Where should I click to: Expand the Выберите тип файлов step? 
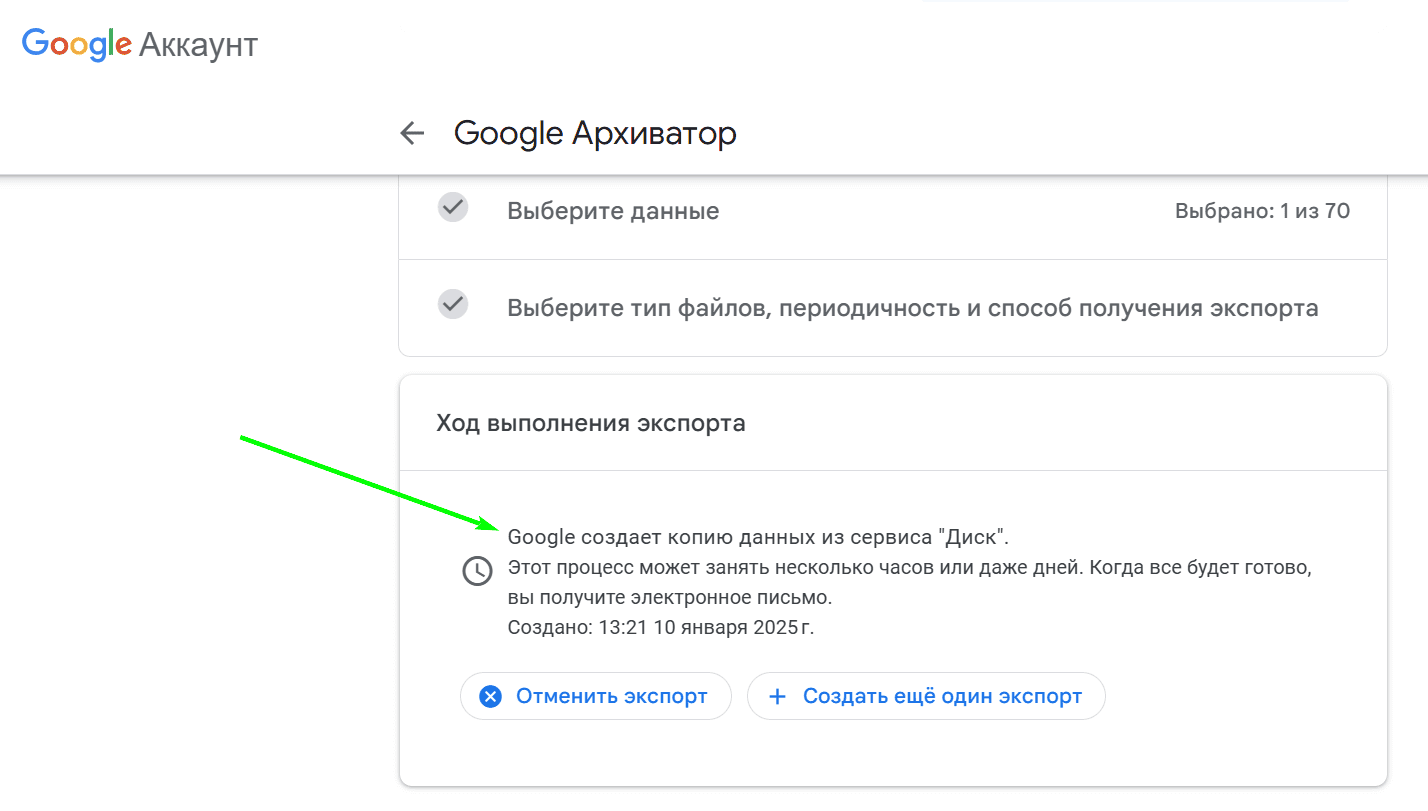pyautogui.click(x=893, y=307)
